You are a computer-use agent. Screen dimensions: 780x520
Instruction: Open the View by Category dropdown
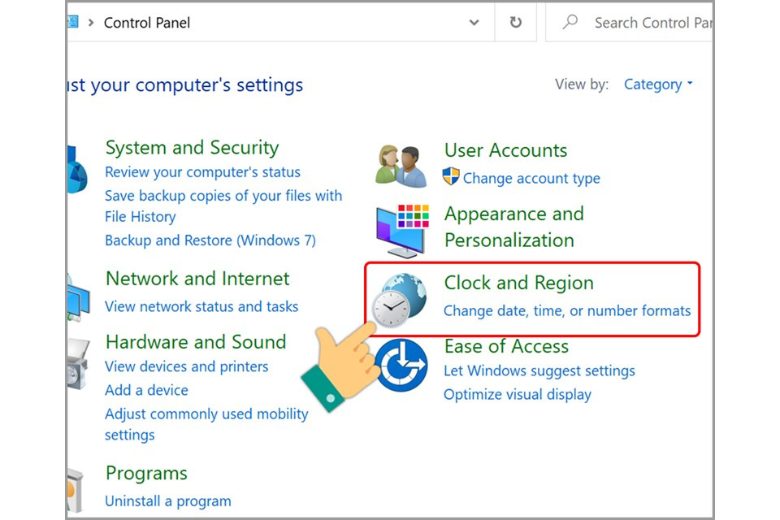[x=658, y=85]
